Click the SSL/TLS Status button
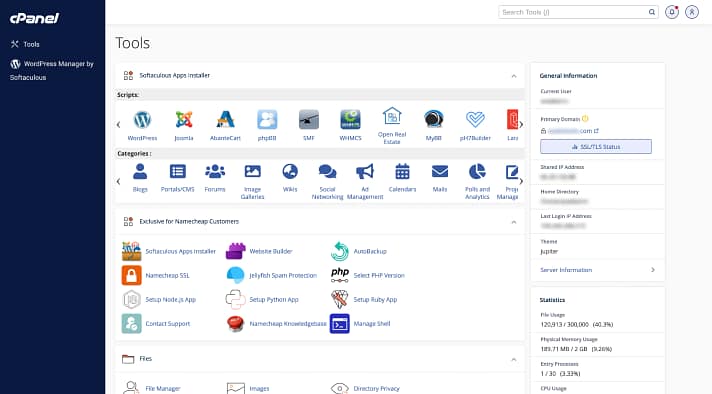 [596, 147]
